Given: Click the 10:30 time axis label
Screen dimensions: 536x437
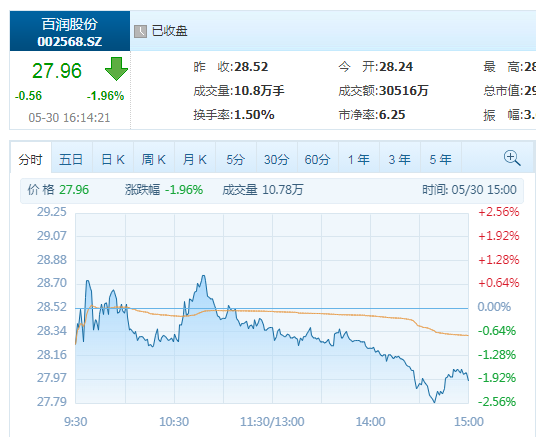Looking at the screenshot, I should click(174, 422).
